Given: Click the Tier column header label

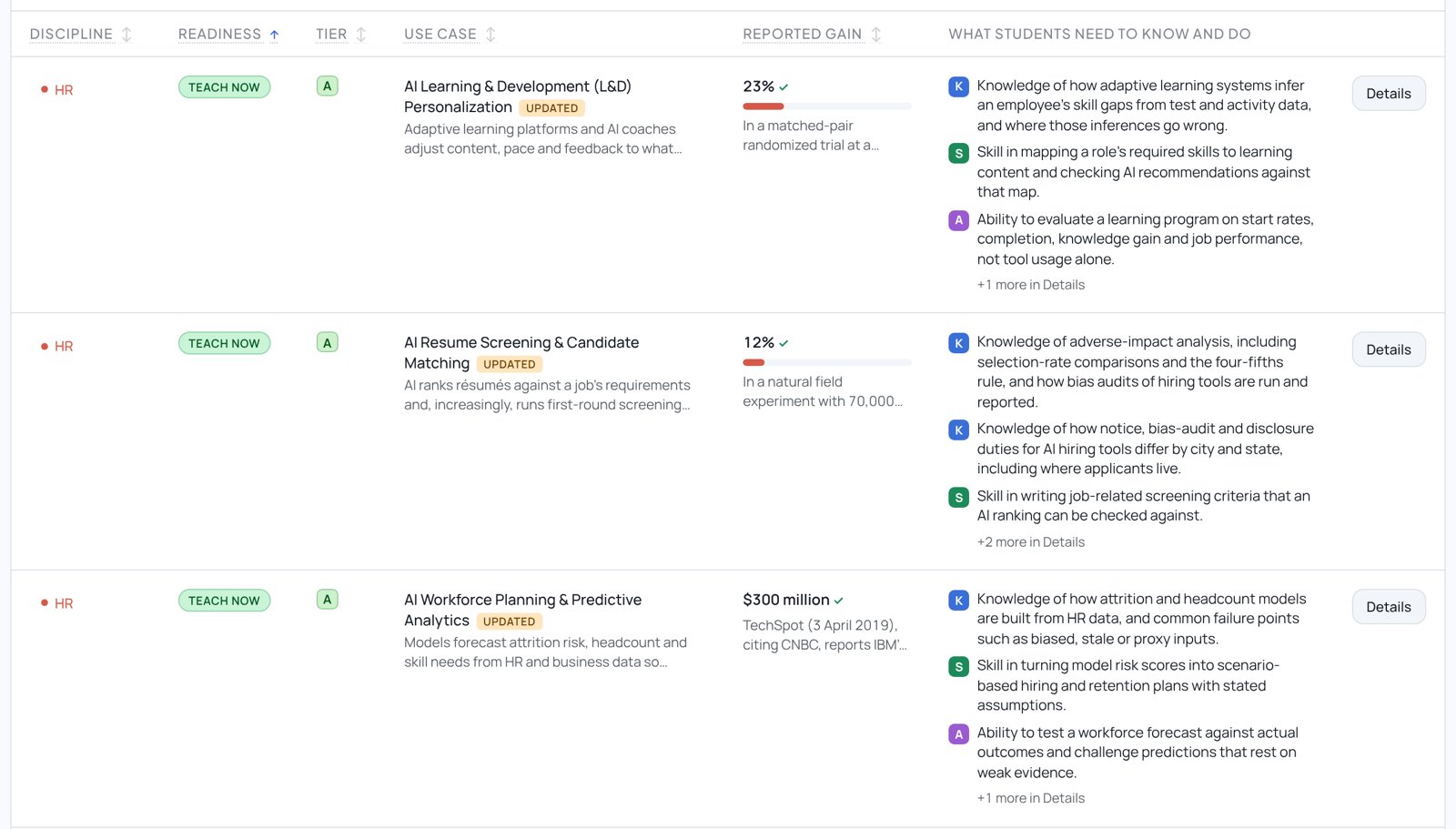Looking at the screenshot, I should [x=331, y=35].
